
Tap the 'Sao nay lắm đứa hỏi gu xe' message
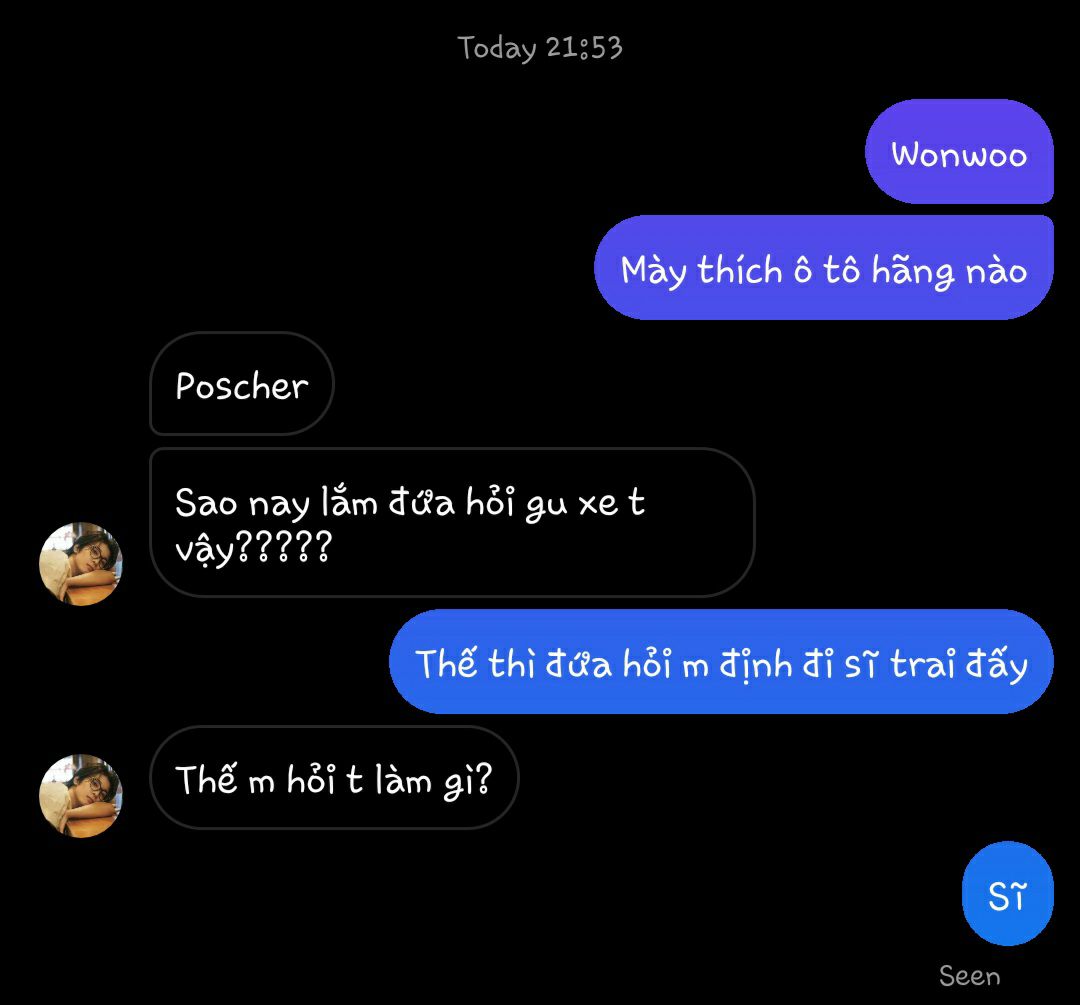pos(452,522)
